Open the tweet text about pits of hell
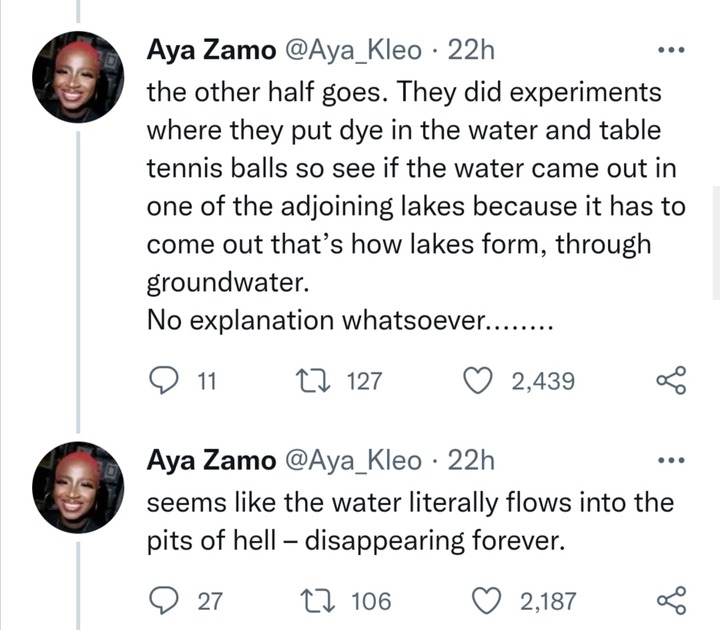720x630 pixels. click(x=410, y=521)
